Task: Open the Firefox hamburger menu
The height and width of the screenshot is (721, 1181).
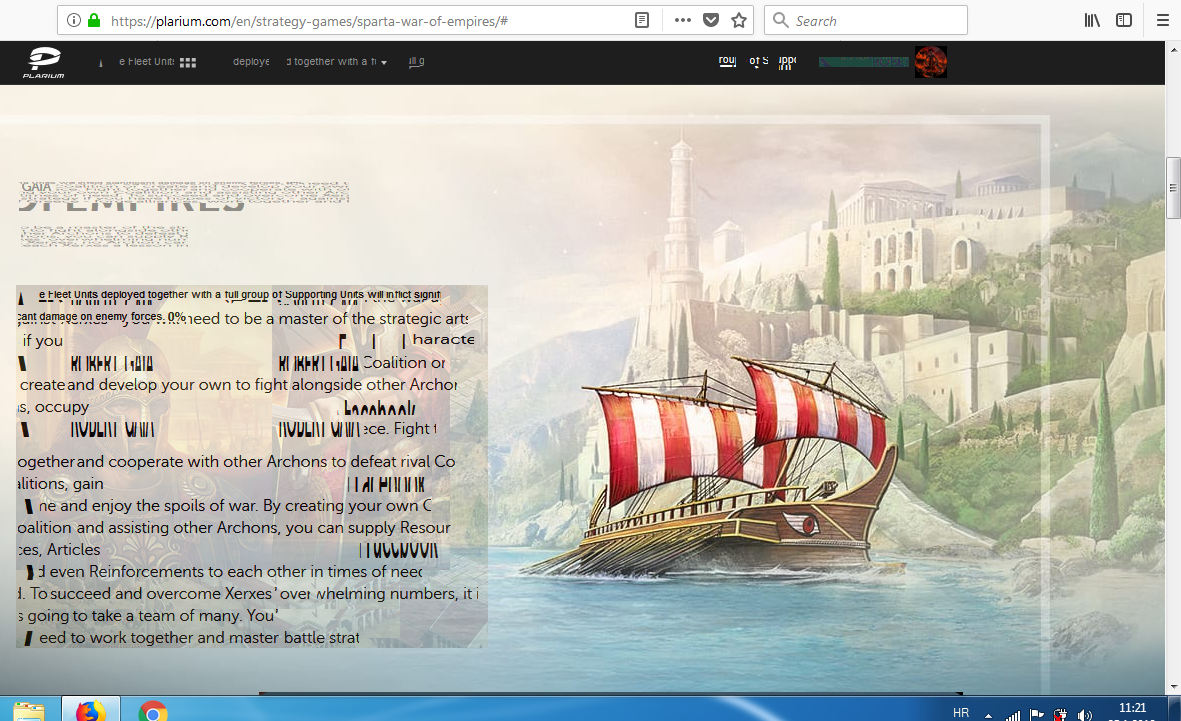Action: 1162,20
